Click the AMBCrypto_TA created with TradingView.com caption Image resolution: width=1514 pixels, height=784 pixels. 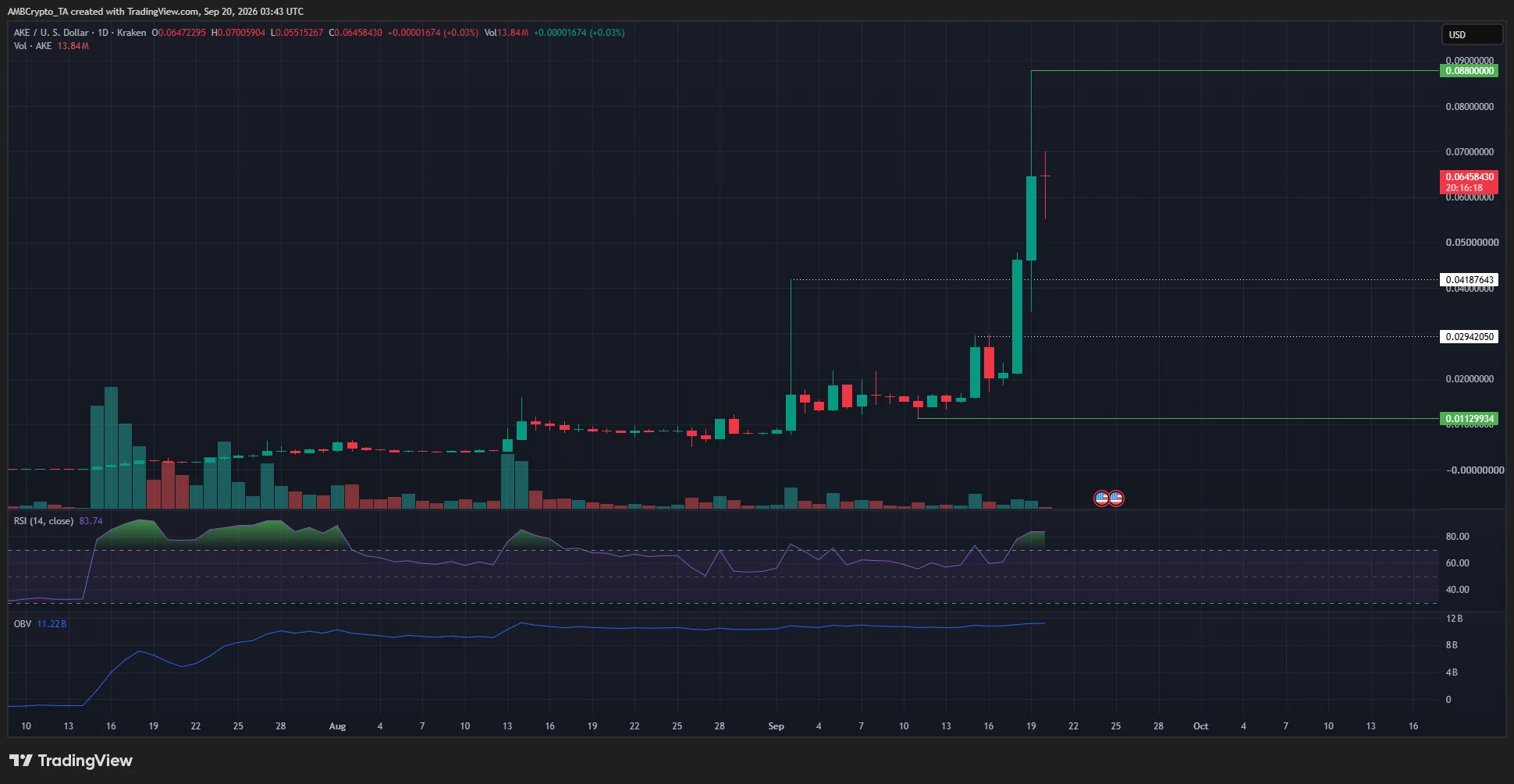coord(155,12)
